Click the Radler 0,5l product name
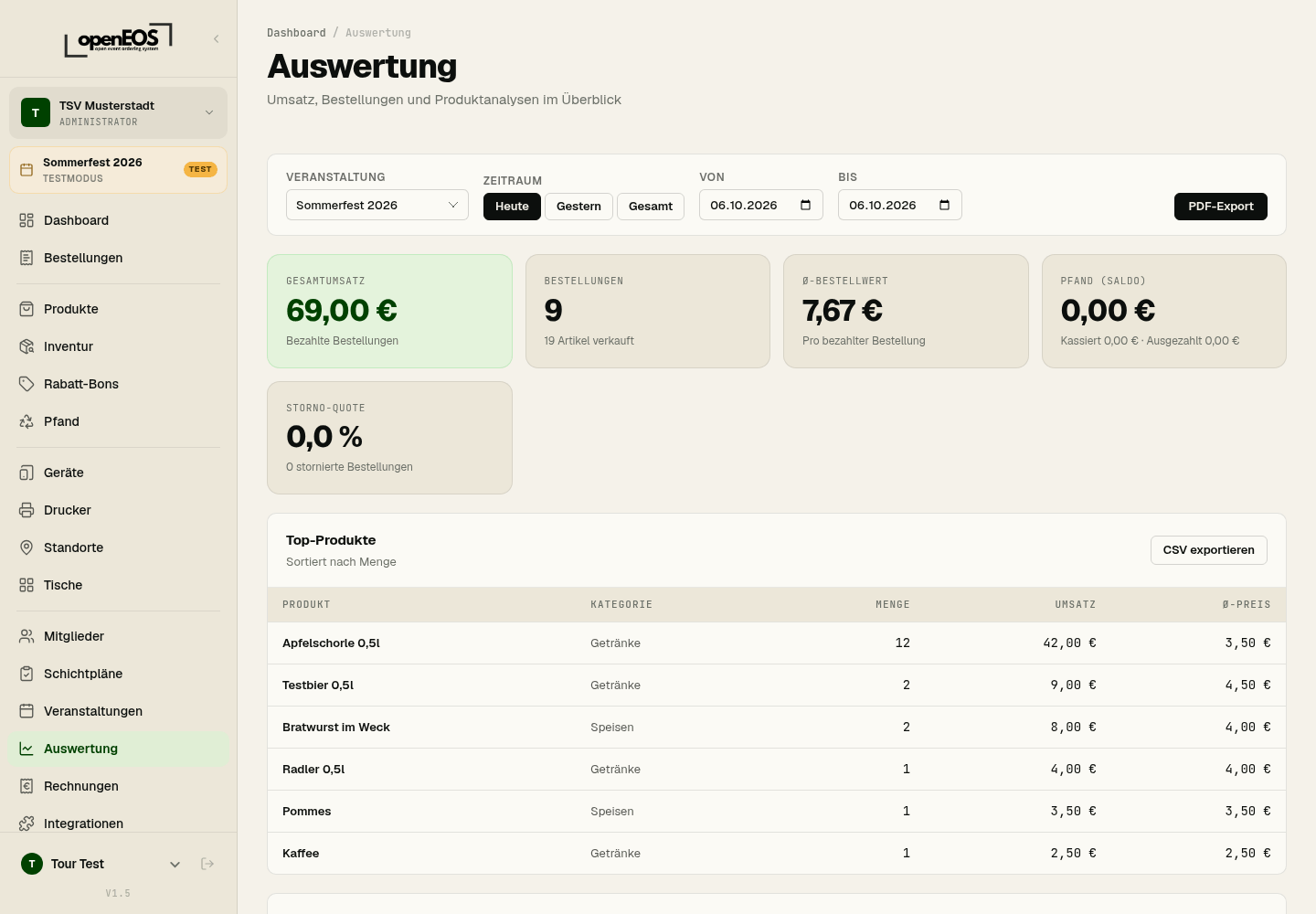The image size is (1316, 914). tap(313, 770)
